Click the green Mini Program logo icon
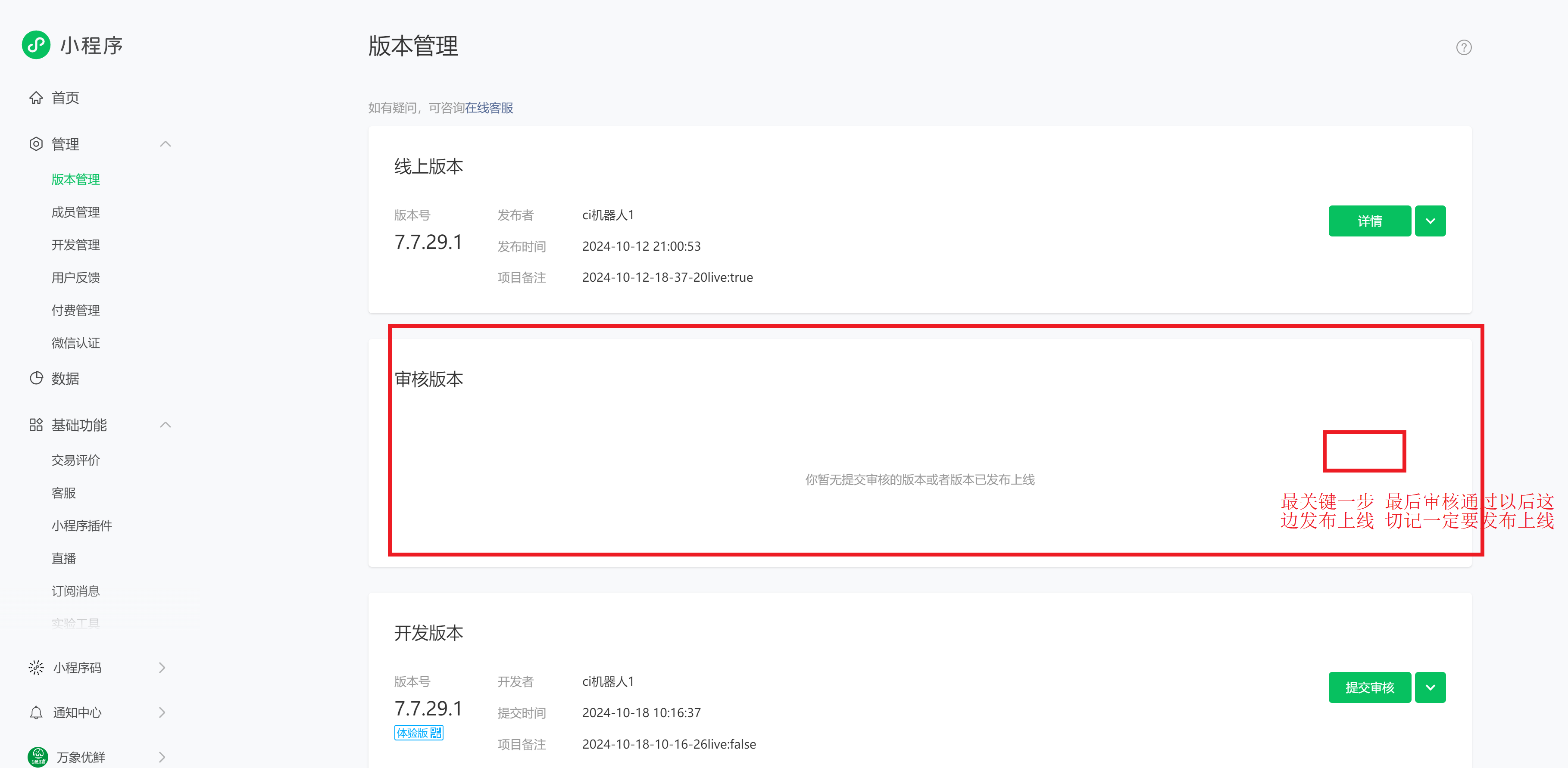 point(36,45)
